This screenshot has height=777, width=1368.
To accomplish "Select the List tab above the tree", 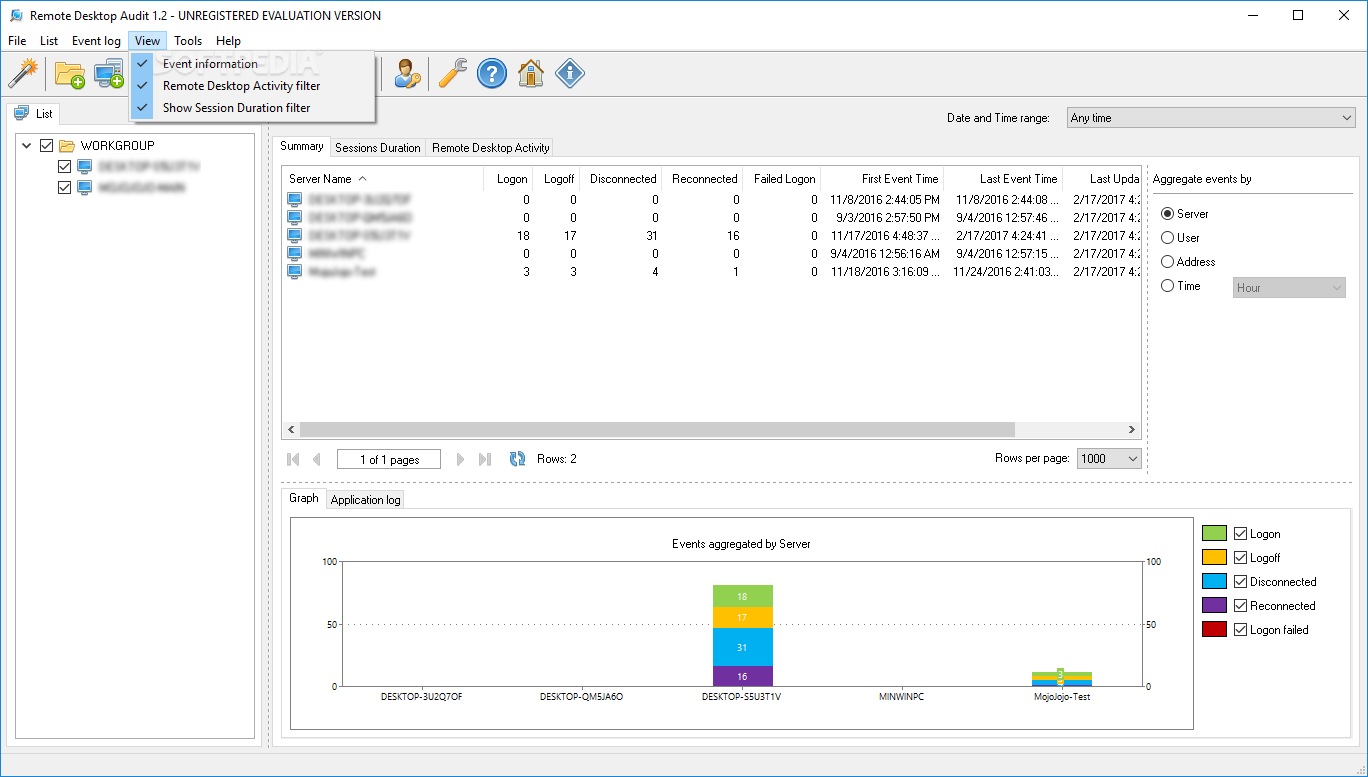I will point(34,114).
